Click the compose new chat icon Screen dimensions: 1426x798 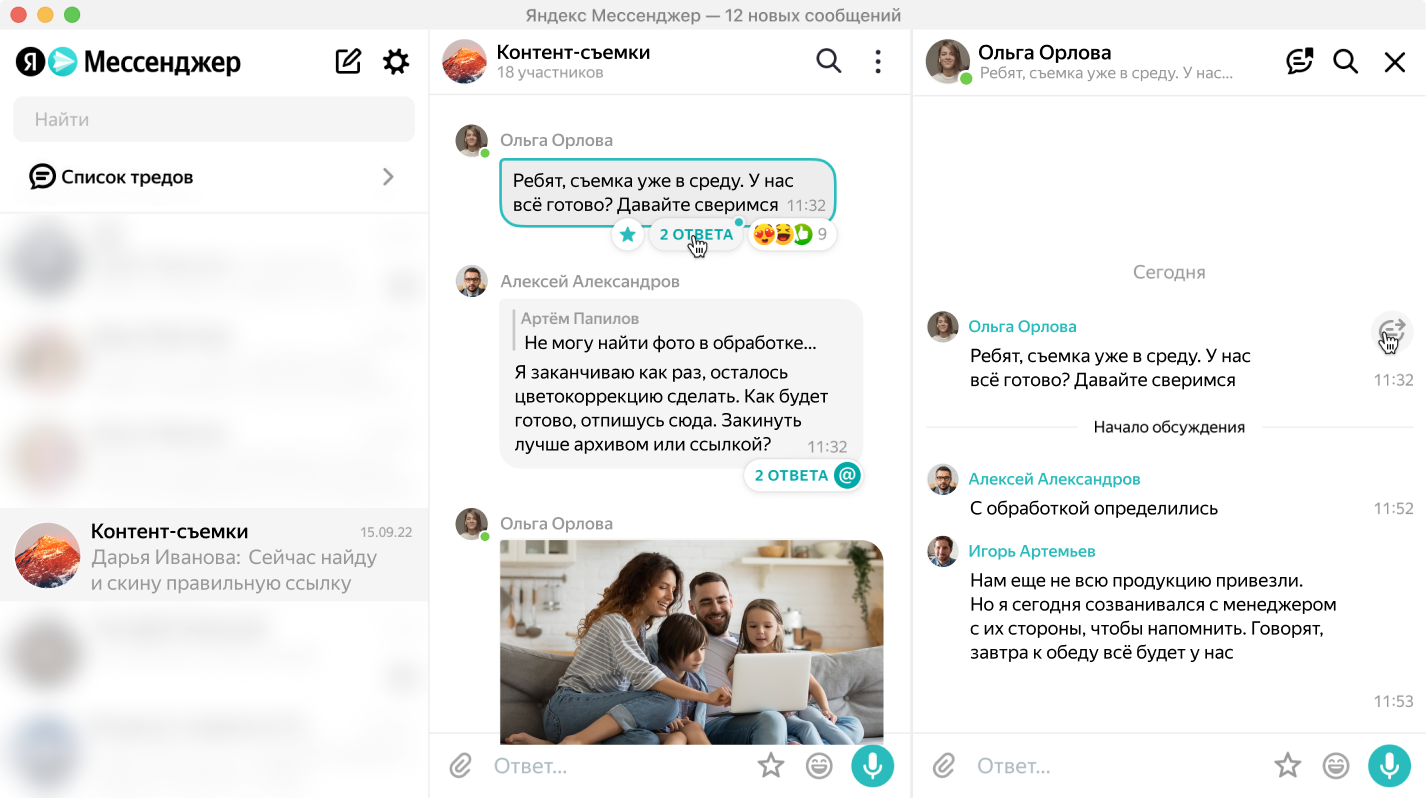tap(348, 62)
